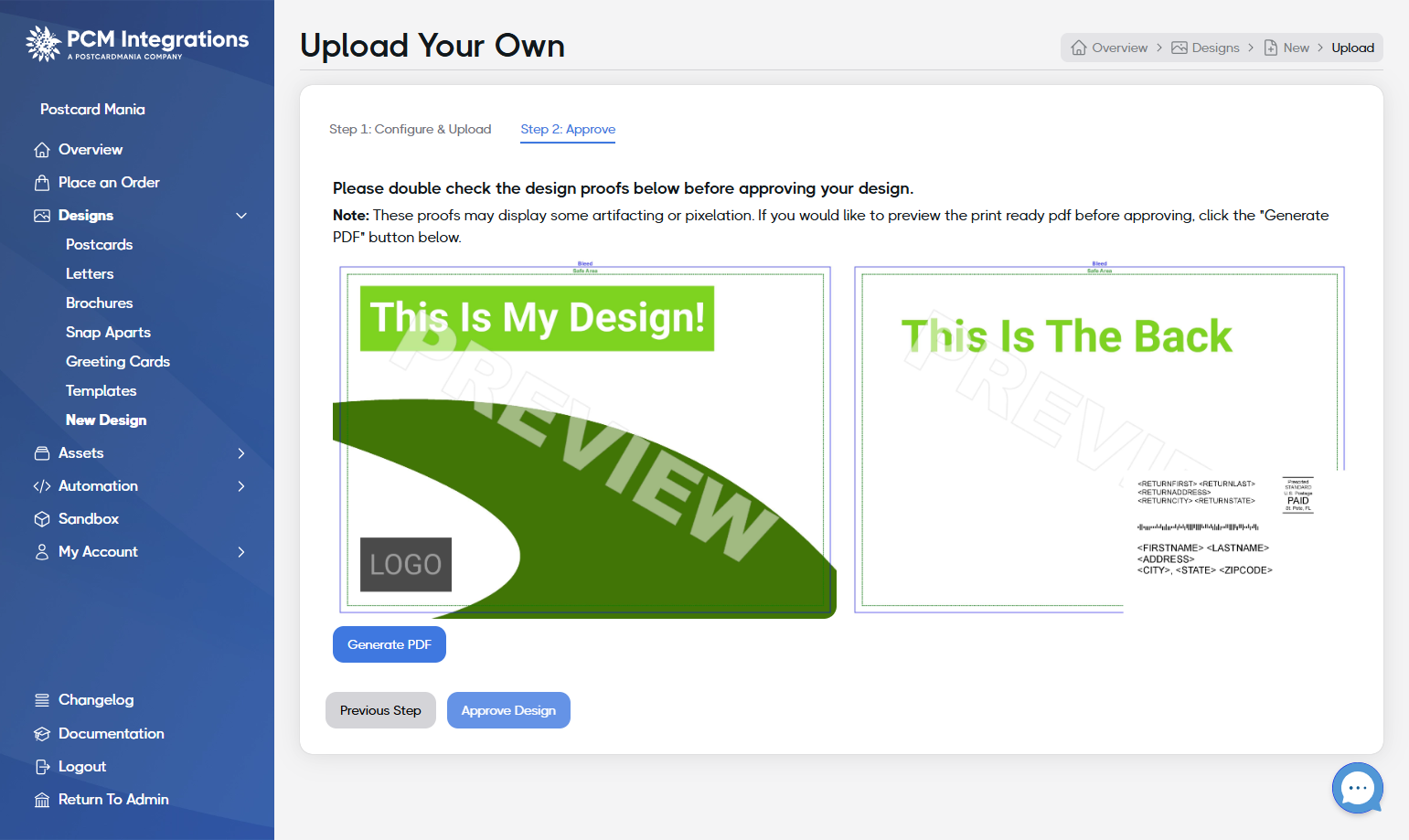Click the Previous Step button
1409x840 pixels.
[380, 710]
